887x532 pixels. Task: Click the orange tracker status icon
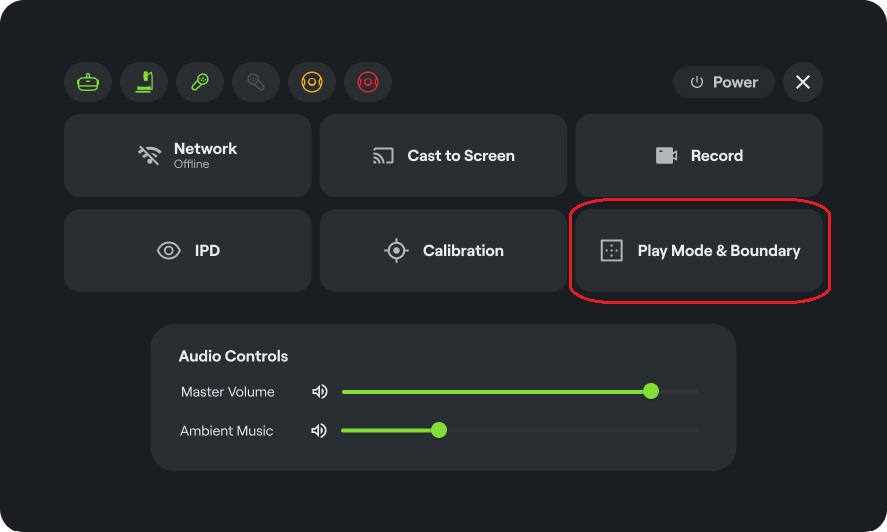coord(312,82)
